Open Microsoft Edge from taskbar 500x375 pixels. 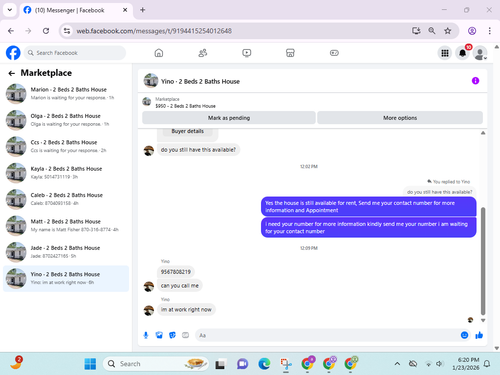pyautogui.click(x=264, y=364)
